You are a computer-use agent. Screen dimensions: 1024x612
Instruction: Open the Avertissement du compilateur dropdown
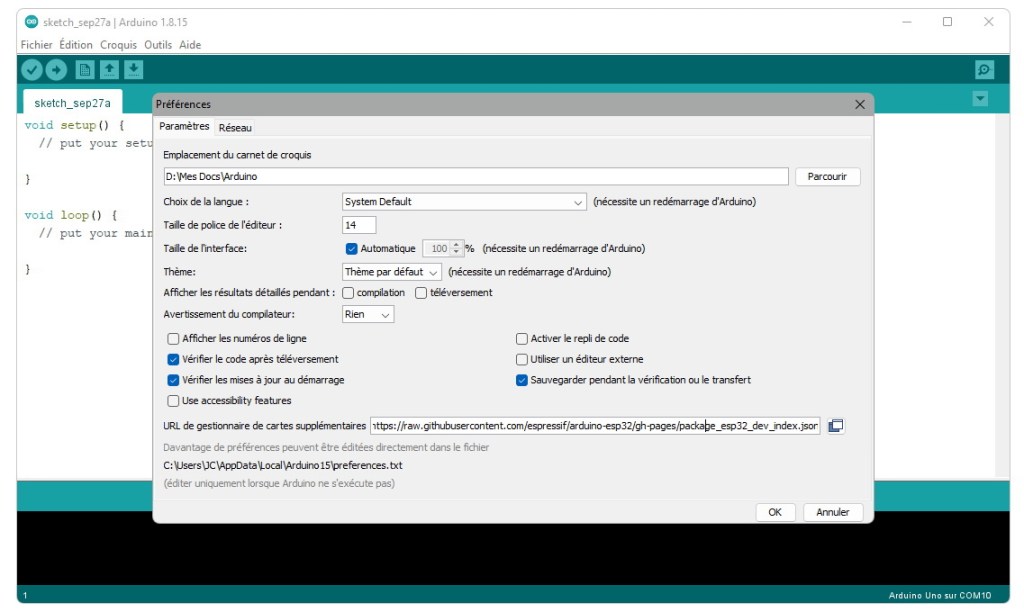pos(368,314)
